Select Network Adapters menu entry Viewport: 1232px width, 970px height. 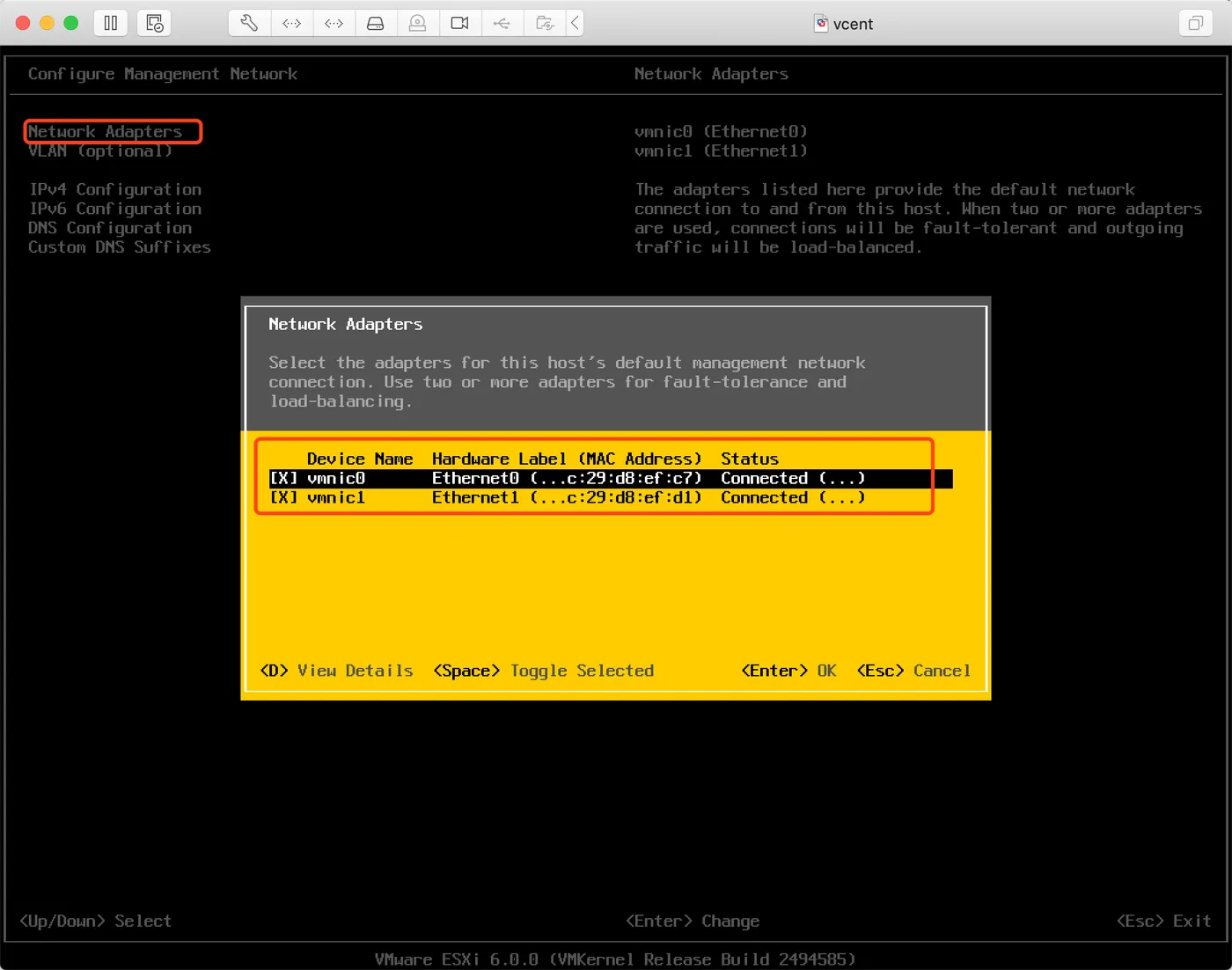[105, 131]
